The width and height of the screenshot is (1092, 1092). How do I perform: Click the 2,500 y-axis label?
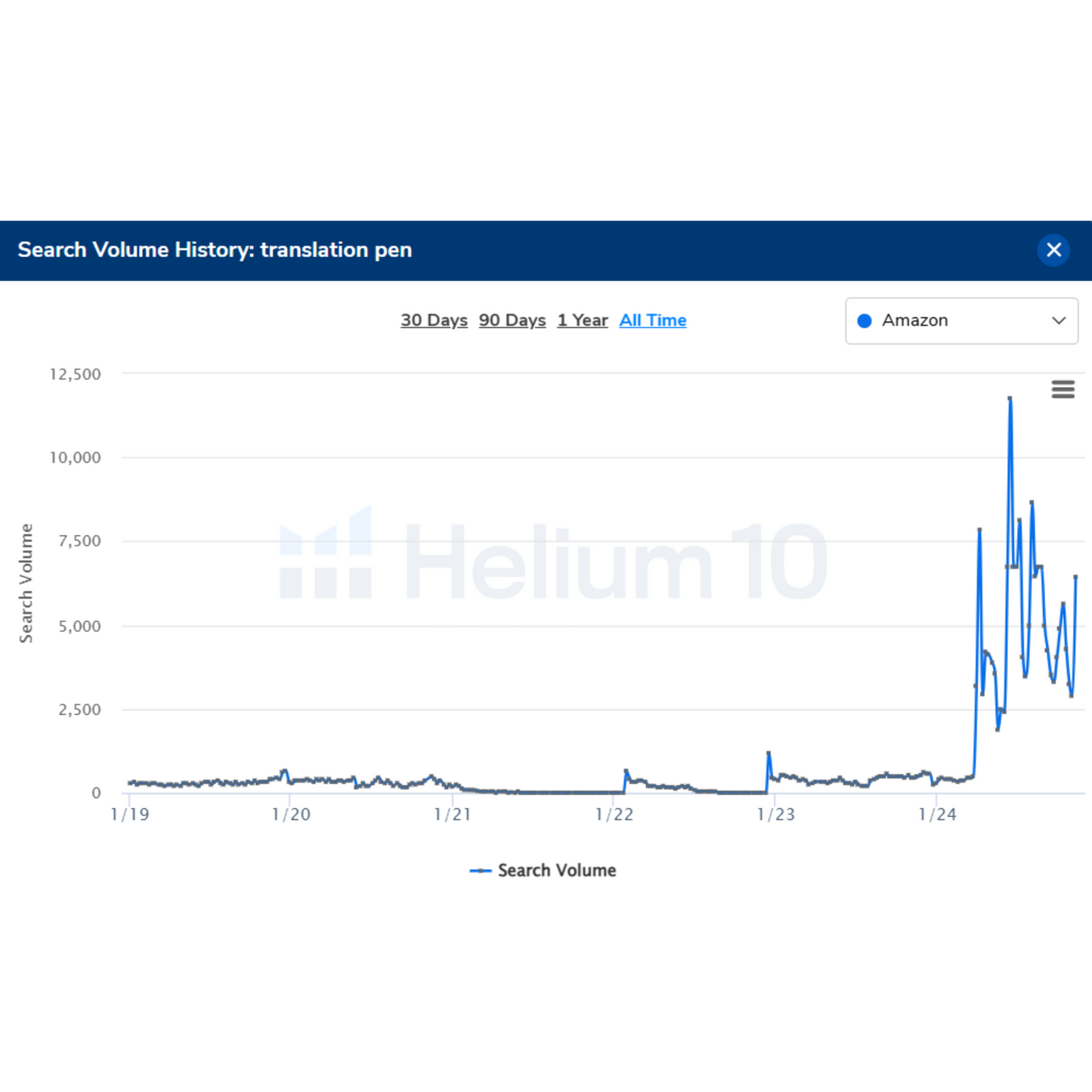pyautogui.click(x=79, y=710)
